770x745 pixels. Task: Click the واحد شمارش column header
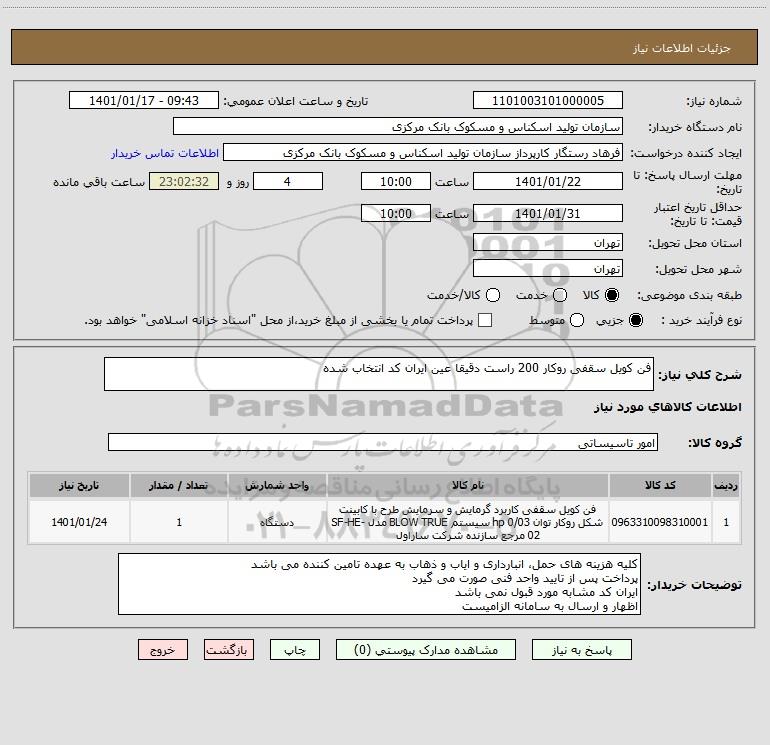click(277, 485)
